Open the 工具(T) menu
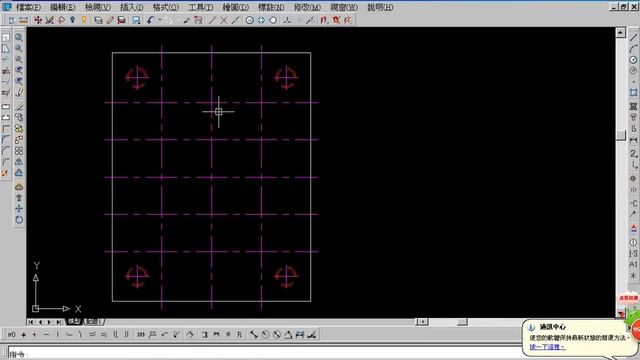640x360 pixels. tap(201, 7)
